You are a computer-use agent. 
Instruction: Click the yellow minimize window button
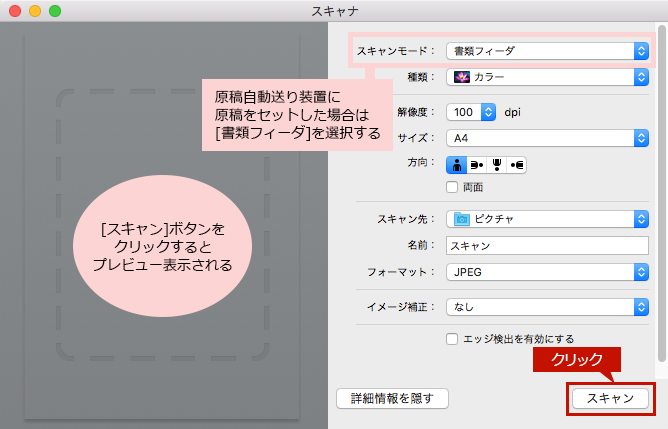(x=35, y=11)
